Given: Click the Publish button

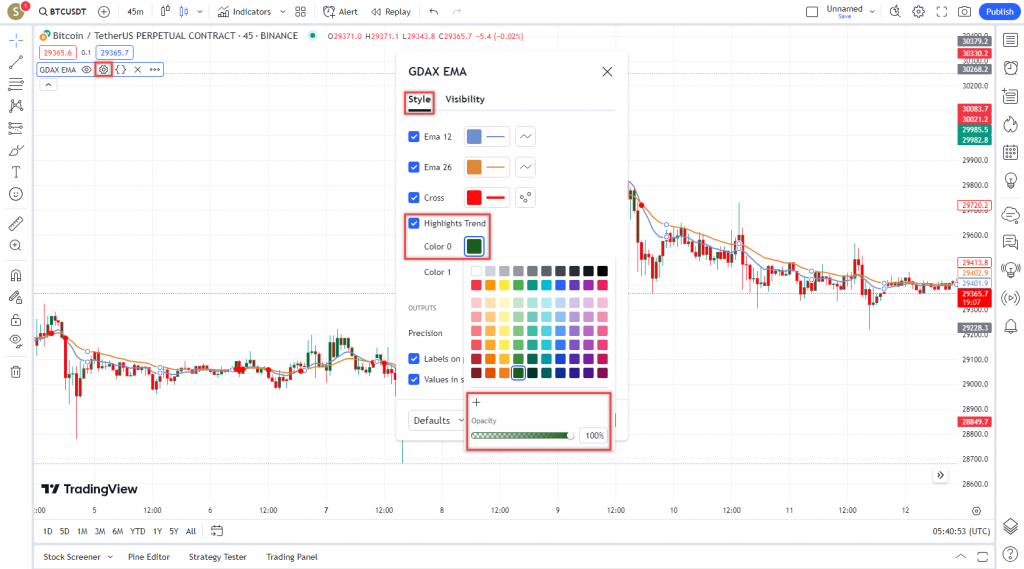Looking at the screenshot, I should click(x=999, y=12).
